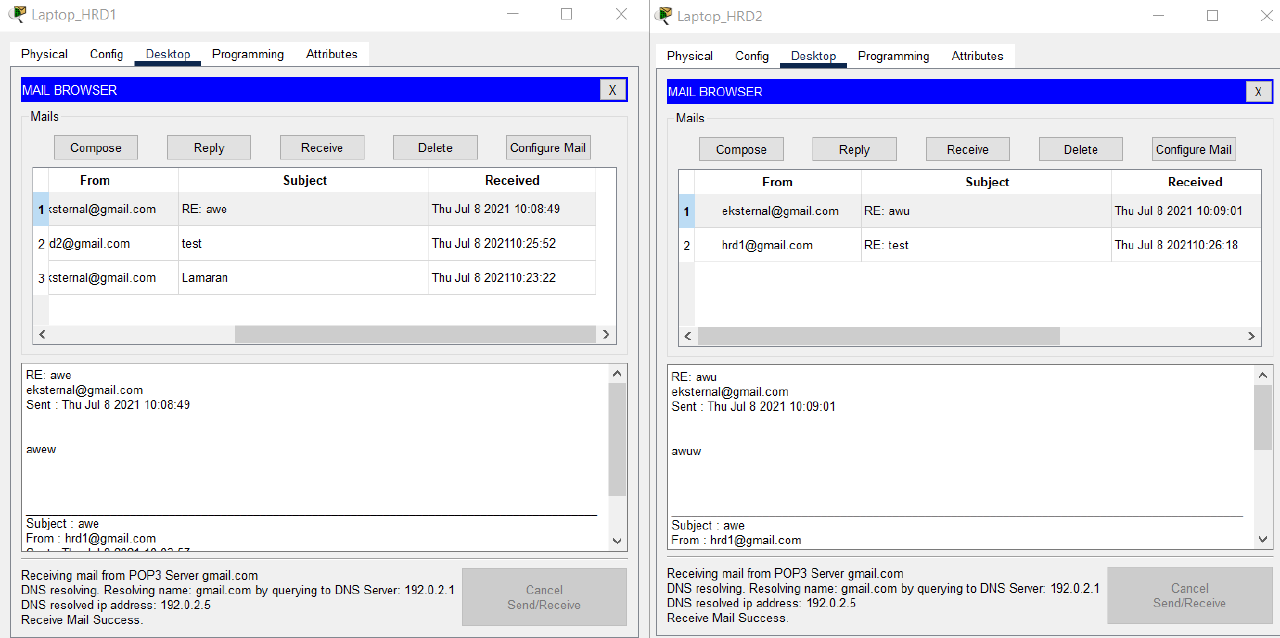Delete the selected email on Laptop_HRD1
The width and height of the screenshot is (1280, 638).
[435, 147]
